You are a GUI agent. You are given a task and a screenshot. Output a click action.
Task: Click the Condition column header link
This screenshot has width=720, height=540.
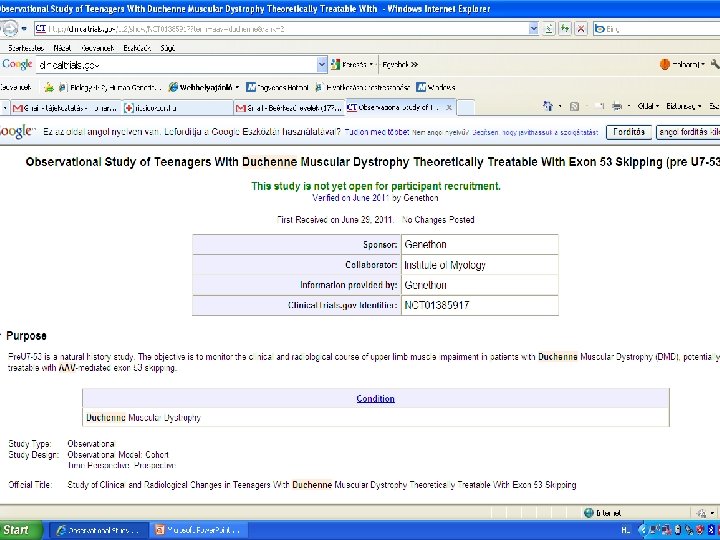(x=375, y=399)
